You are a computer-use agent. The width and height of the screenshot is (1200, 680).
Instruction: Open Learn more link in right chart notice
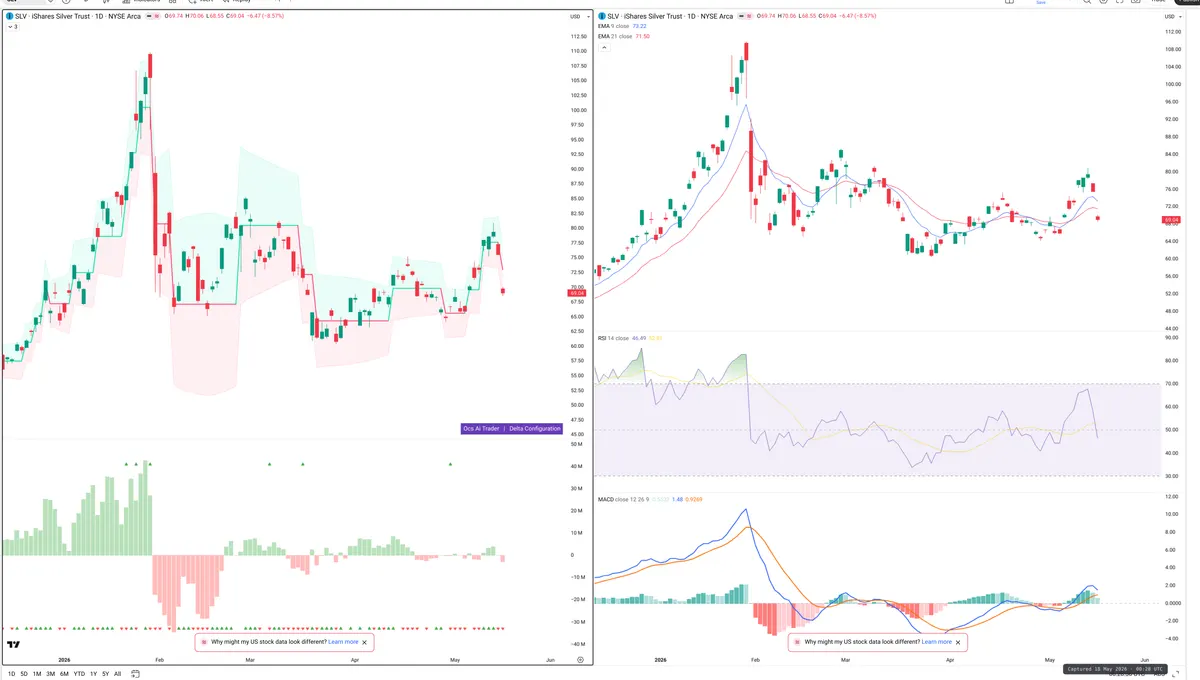click(x=936, y=642)
